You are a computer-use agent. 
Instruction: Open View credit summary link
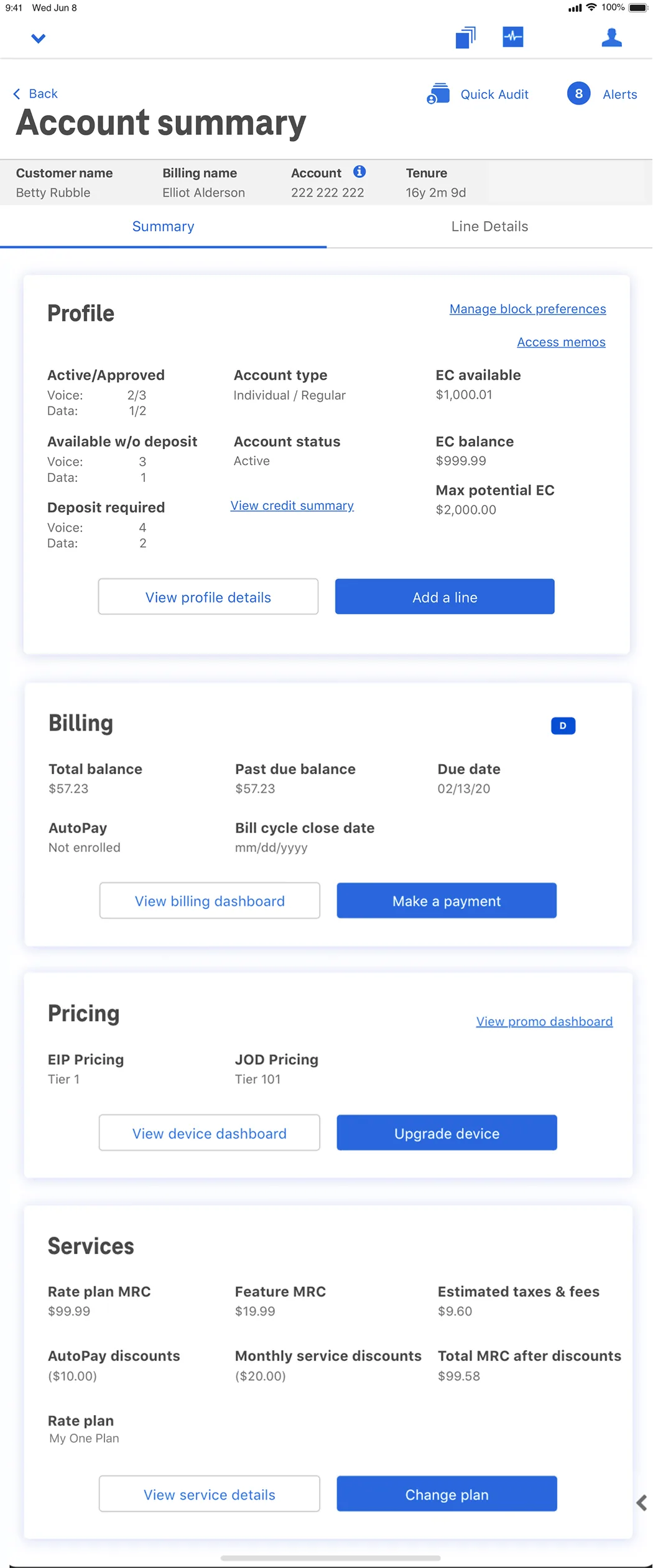292,505
